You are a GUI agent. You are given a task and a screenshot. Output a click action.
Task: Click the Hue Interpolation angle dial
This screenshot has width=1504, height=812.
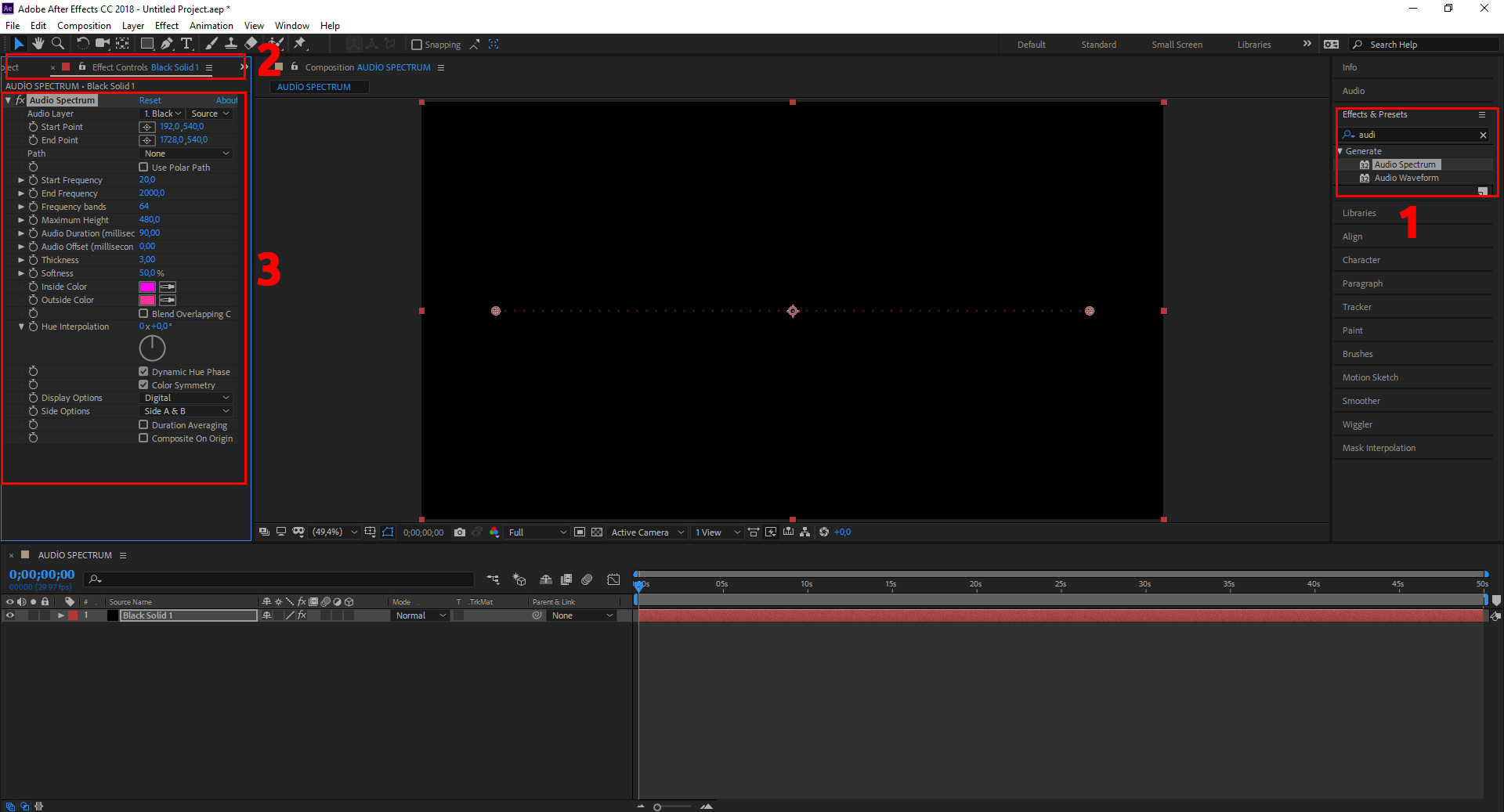pyautogui.click(x=152, y=348)
